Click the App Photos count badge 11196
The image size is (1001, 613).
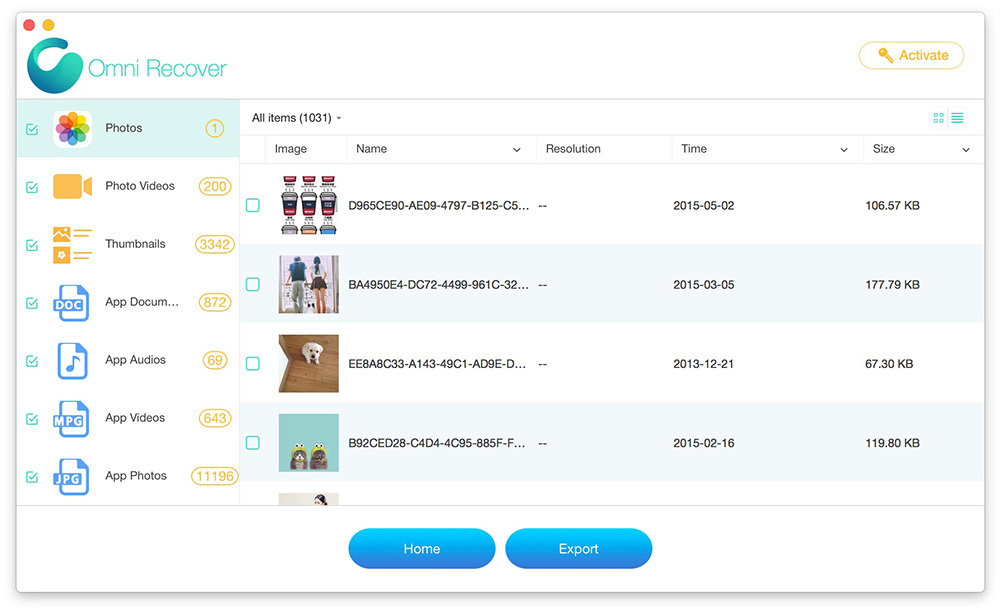214,476
